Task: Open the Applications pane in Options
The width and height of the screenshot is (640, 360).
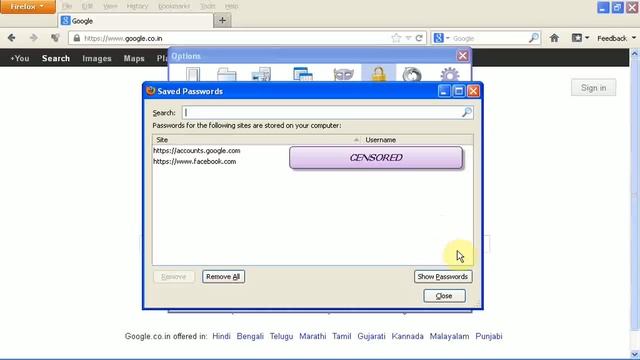Action: coord(303,74)
